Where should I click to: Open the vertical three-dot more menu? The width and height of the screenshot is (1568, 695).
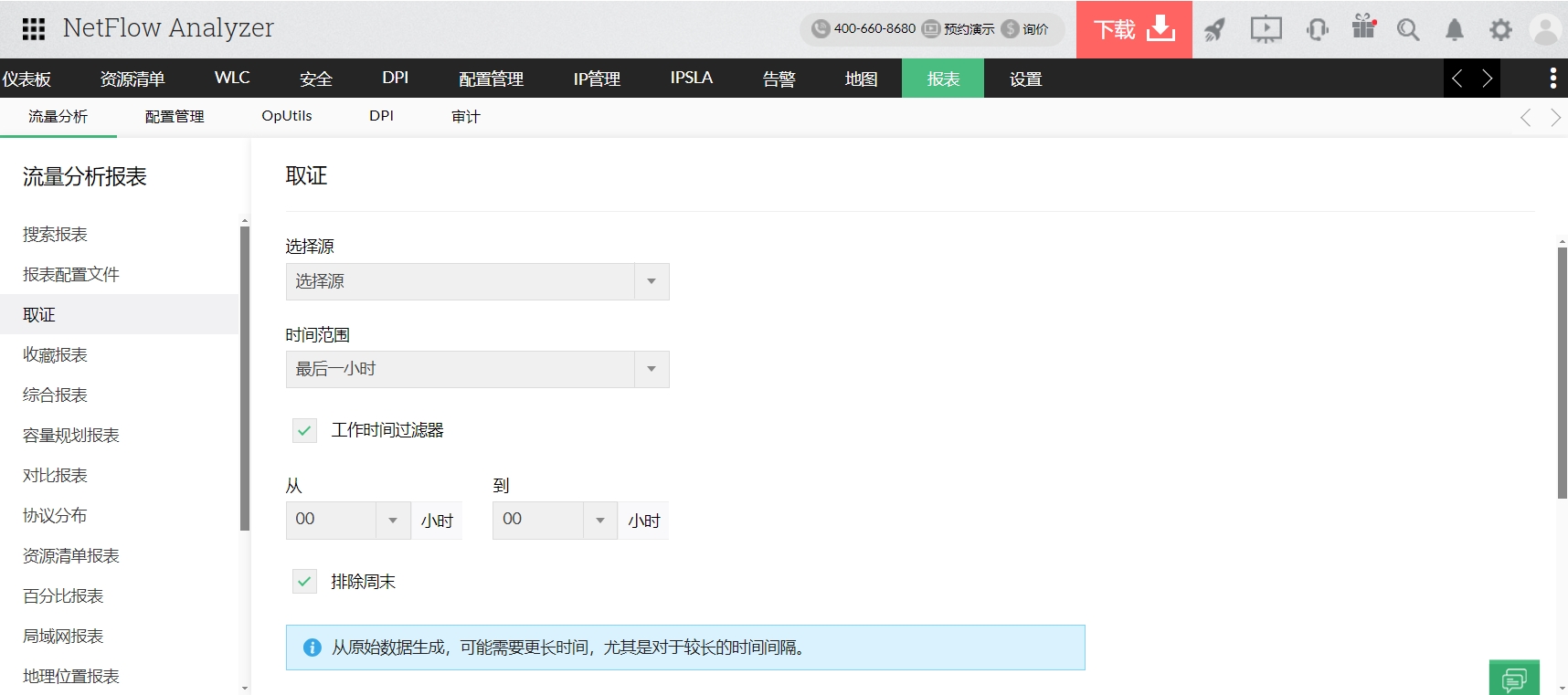pos(1553,79)
